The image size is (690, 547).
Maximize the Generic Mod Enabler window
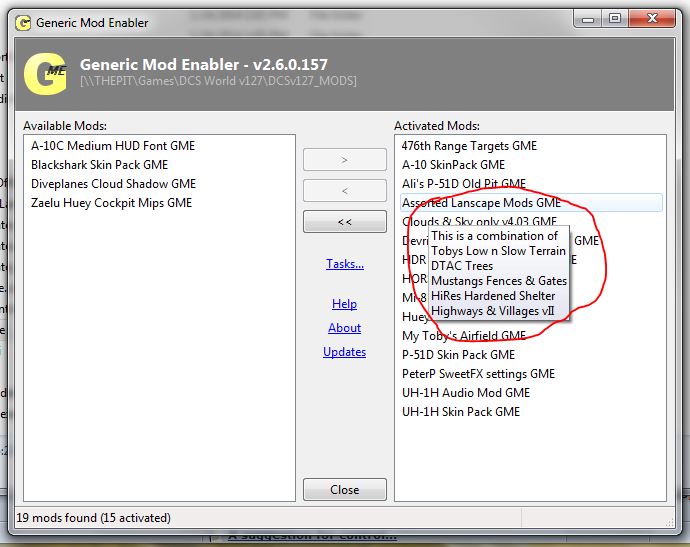click(x=615, y=19)
